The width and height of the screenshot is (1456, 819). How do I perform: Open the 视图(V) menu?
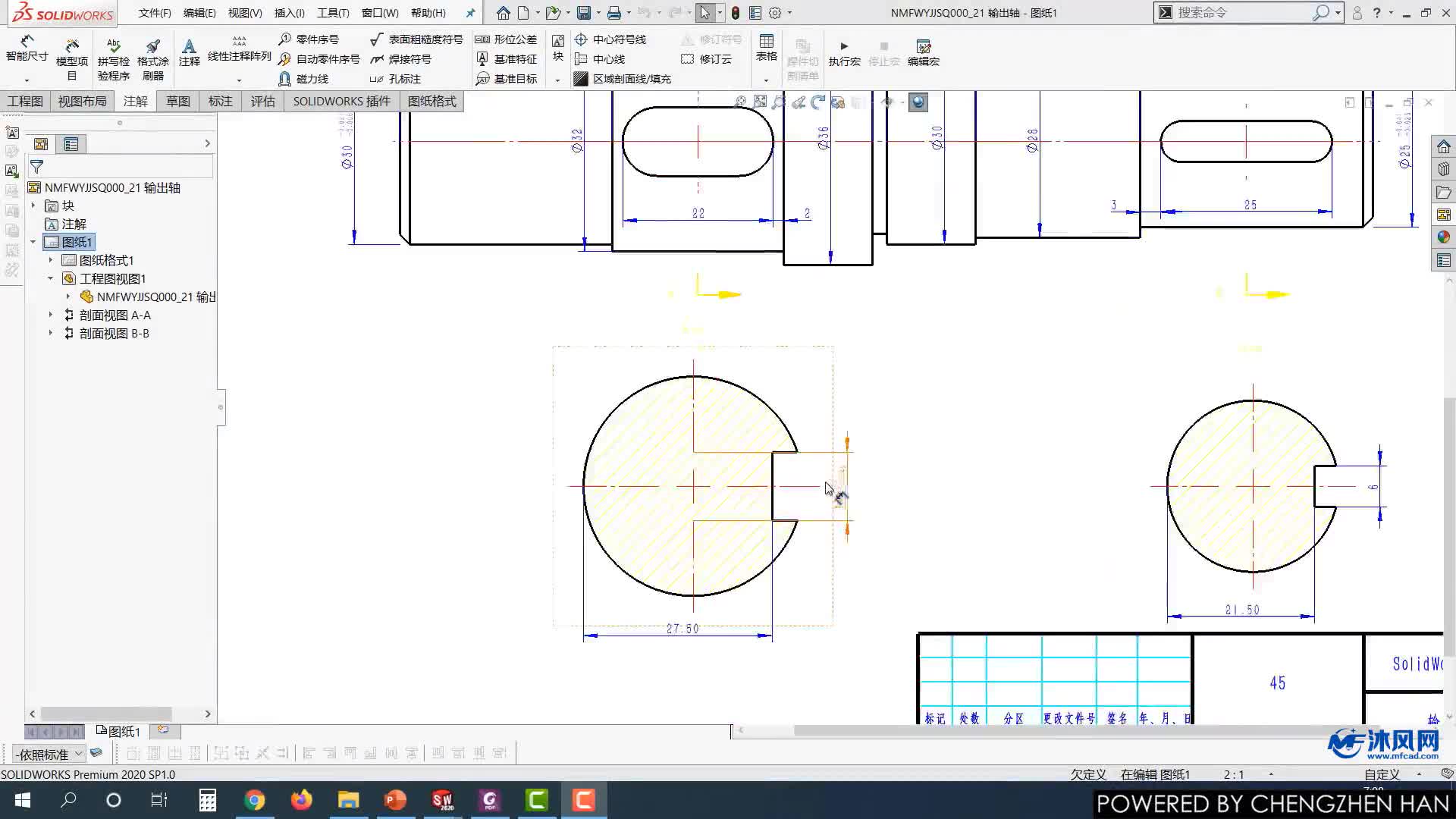point(245,13)
